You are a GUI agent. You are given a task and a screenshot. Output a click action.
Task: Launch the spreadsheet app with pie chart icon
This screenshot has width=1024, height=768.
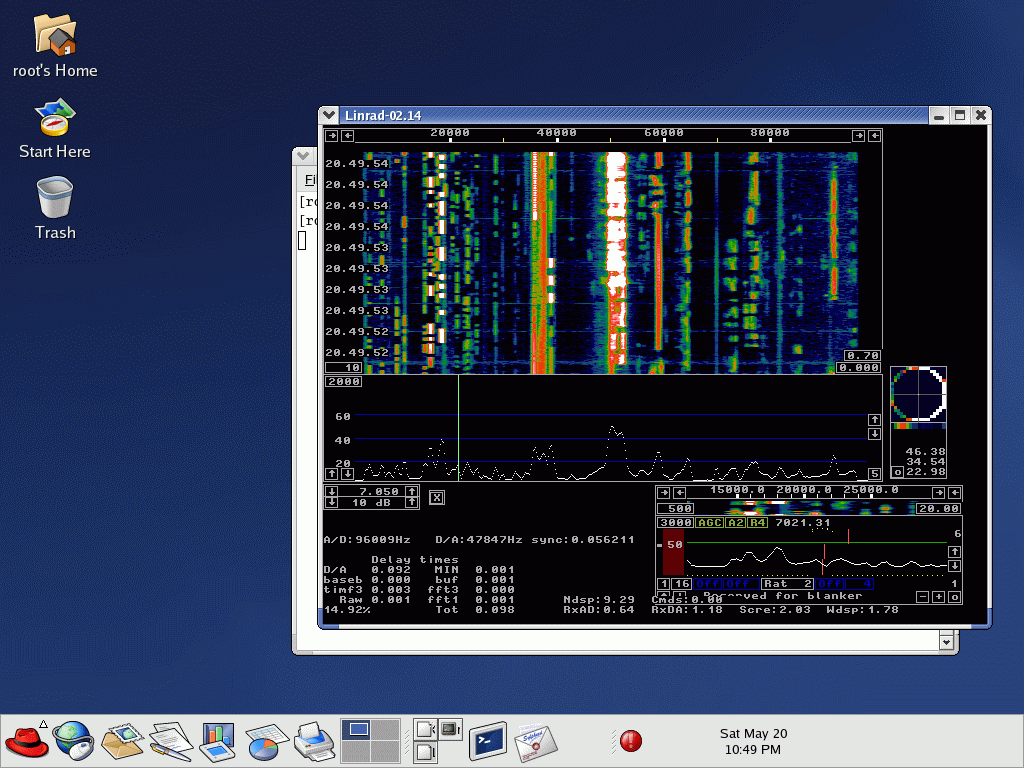(266, 741)
